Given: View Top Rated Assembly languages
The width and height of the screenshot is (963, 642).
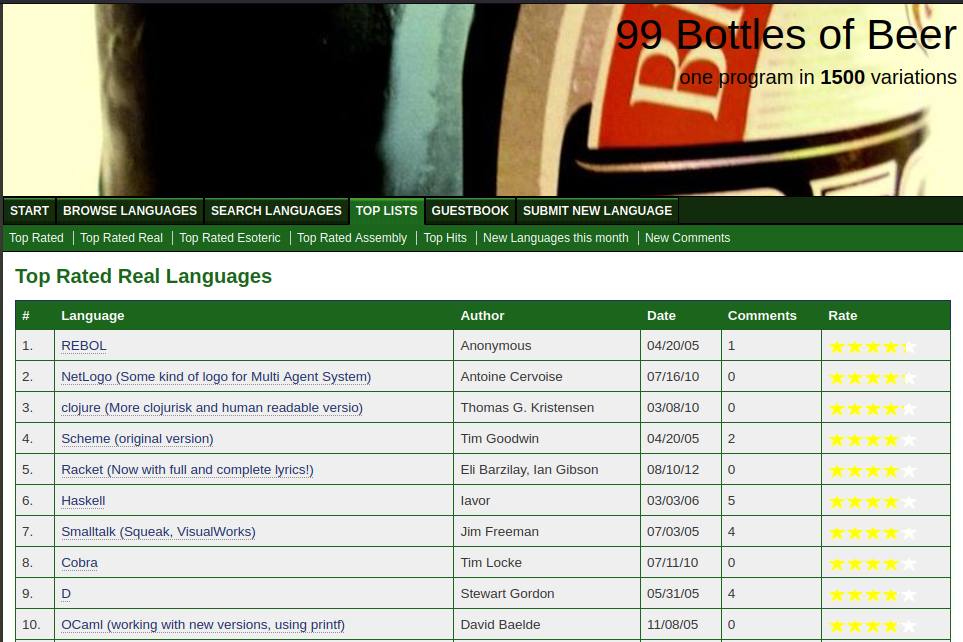Looking at the screenshot, I should (352, 238).
